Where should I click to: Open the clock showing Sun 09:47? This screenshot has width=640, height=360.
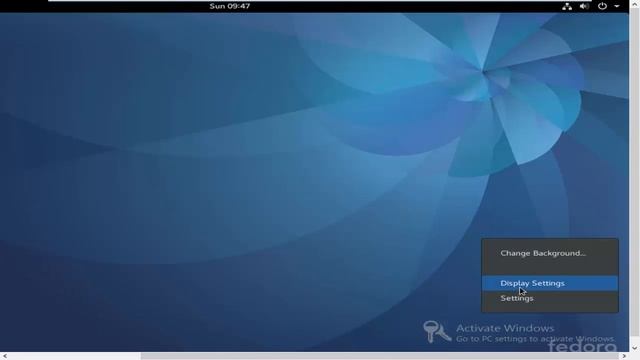point(230,6)
